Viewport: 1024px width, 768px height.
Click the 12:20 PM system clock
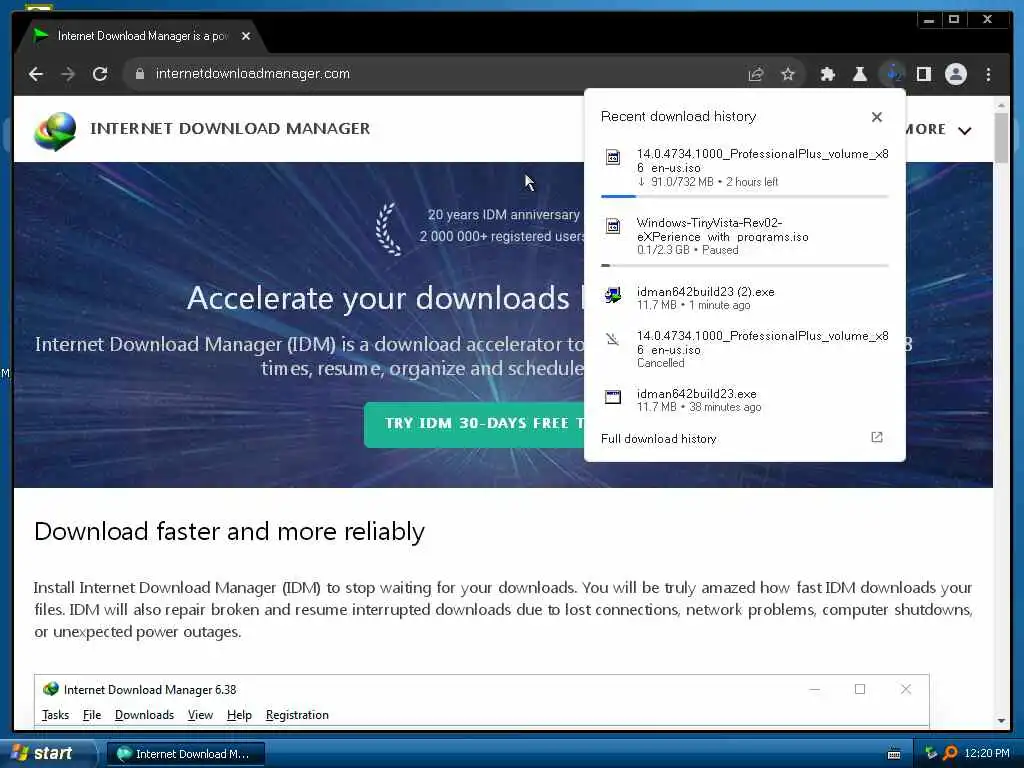tap(987, 754)
